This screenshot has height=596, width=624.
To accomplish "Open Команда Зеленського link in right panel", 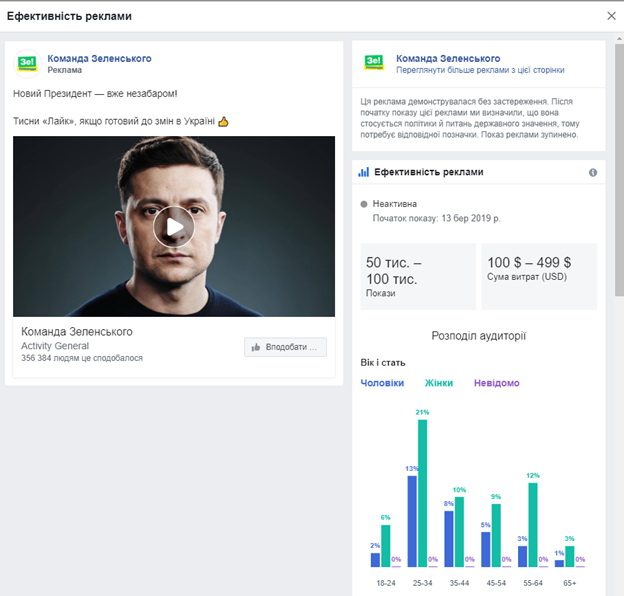I will pyautogui.click(x=448, y=58).
